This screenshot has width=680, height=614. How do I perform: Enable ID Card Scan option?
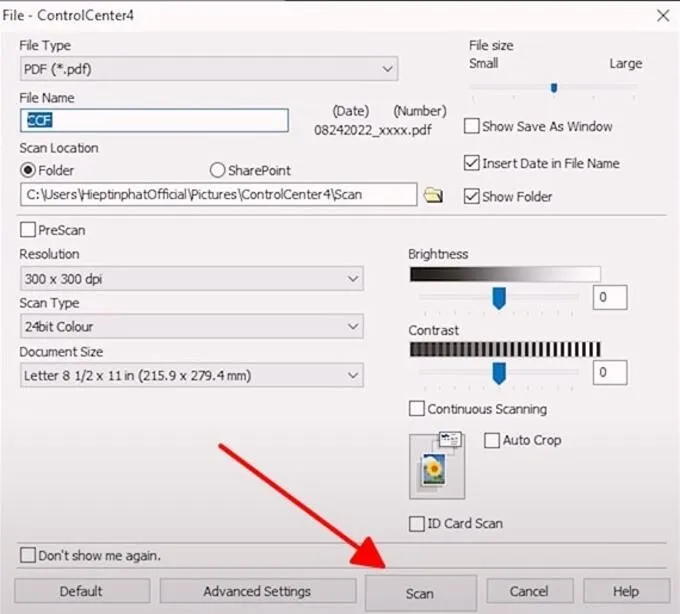click(417, 523)
